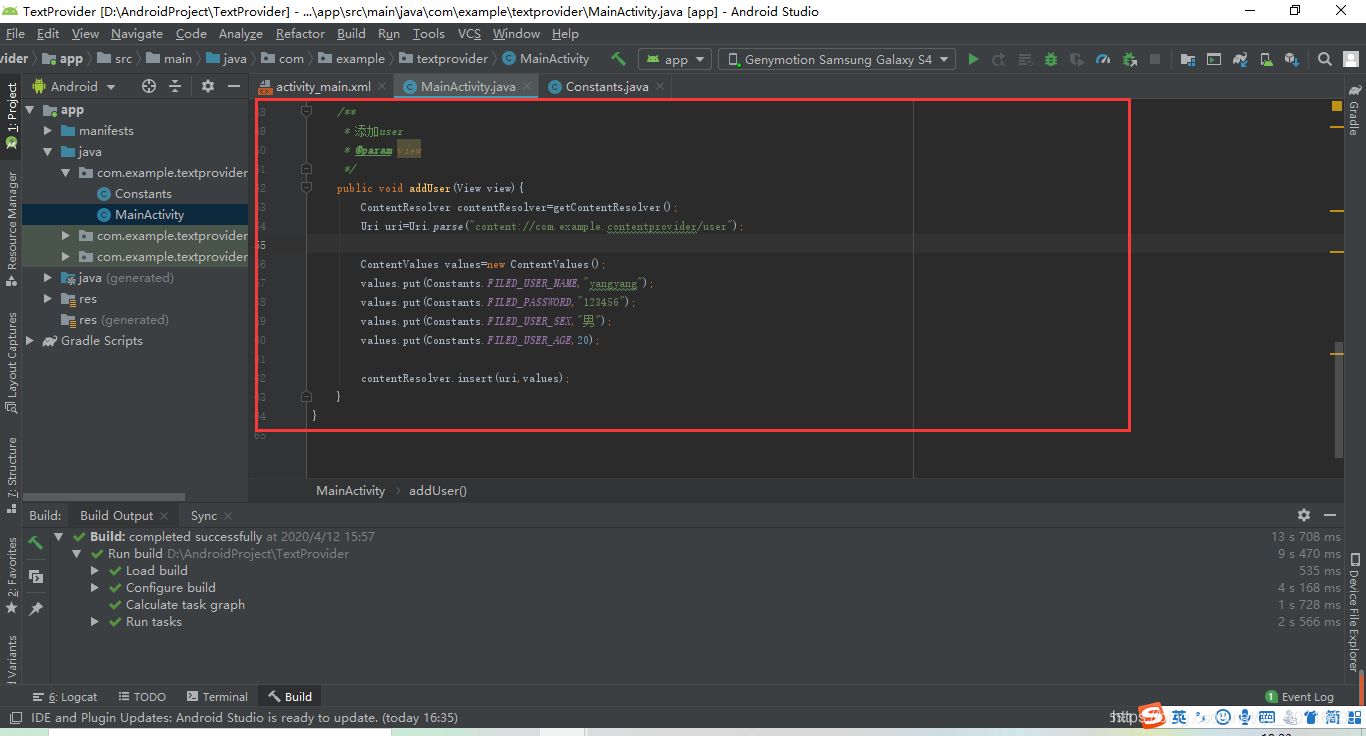
Task: Click Toggle view icon in Build panel sidebar
Action: (x=36, y=576)
